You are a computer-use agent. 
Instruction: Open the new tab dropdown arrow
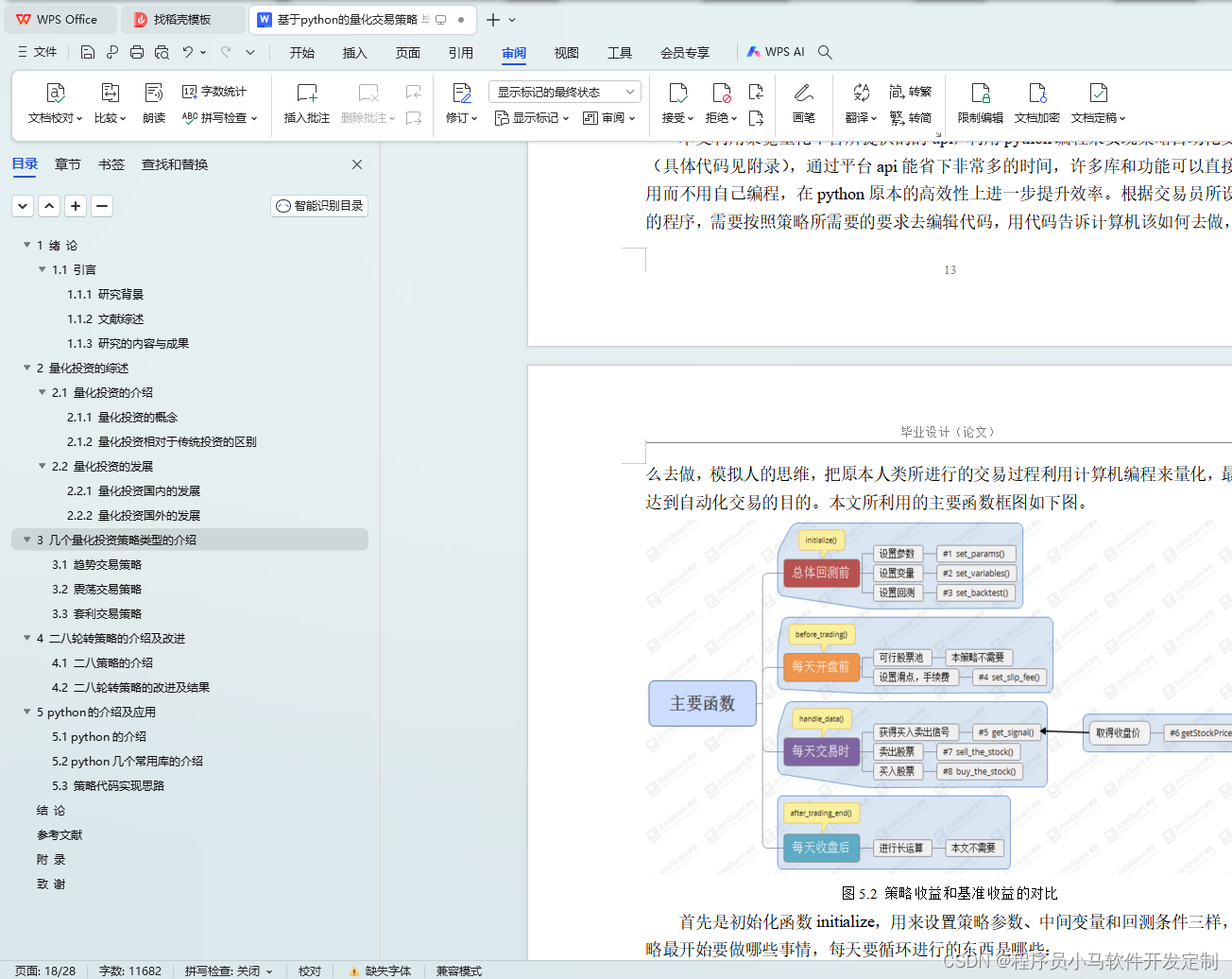(x=512, y=20)
